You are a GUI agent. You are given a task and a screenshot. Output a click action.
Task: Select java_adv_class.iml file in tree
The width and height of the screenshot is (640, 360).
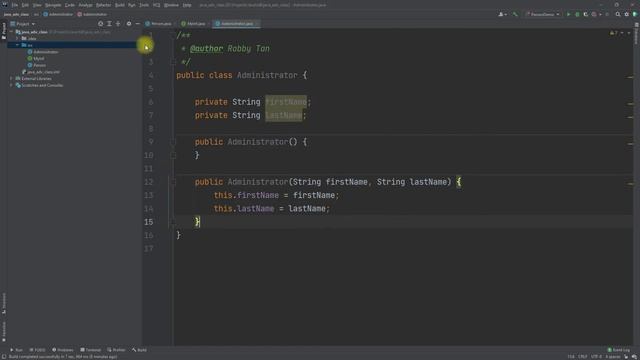coord(41,72)
